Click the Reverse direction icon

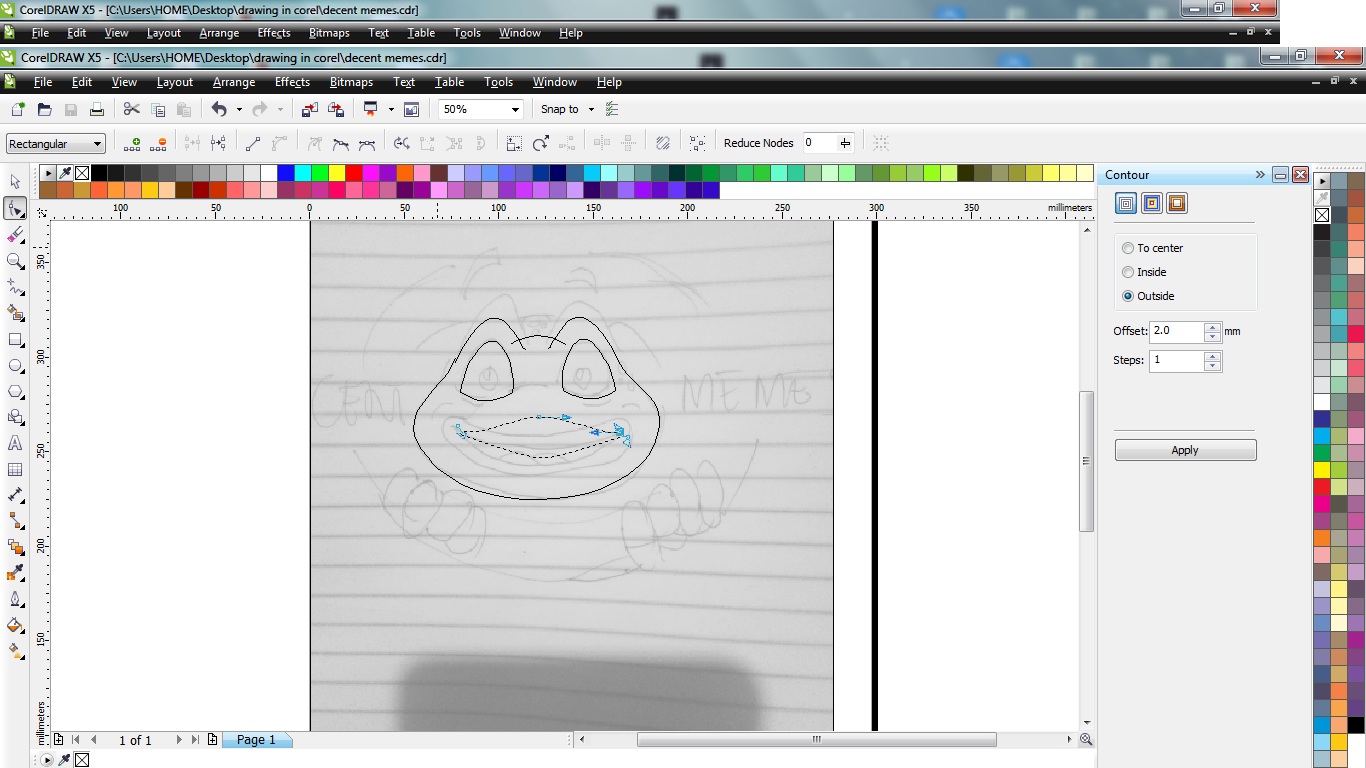[x=402, y=143]
